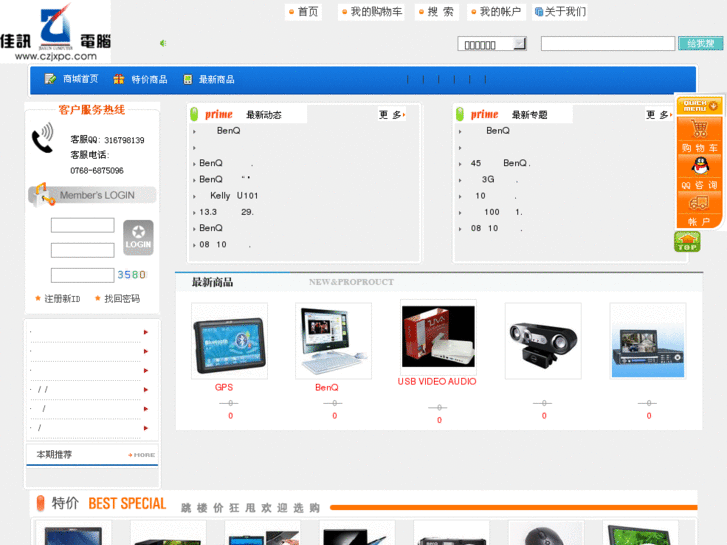Open 最新商品 in blue menu bar
Viewport: 727px width, 545px height.
(x=217, y=79)
